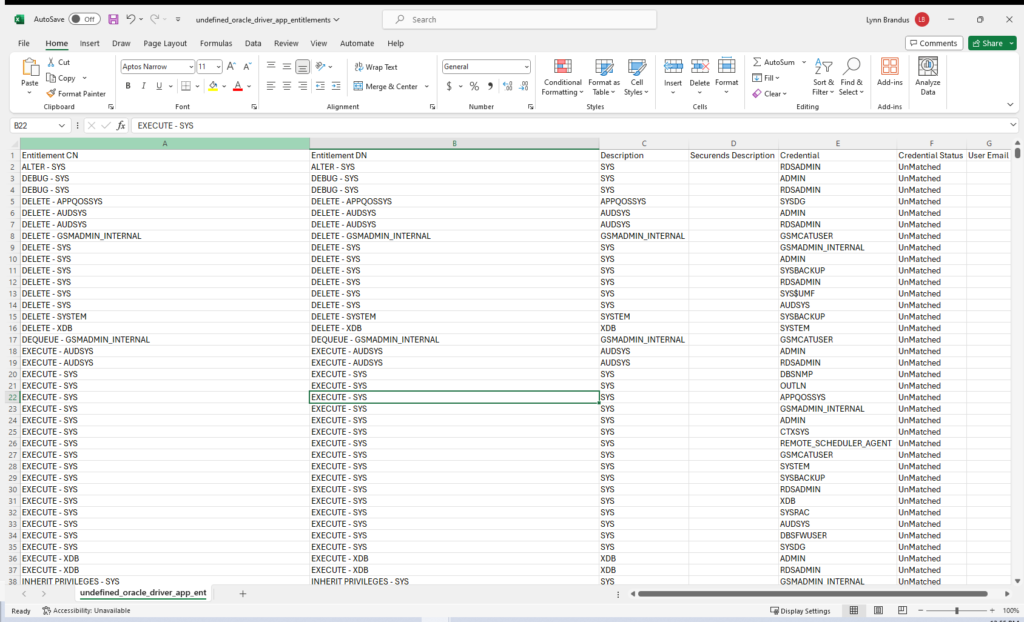Switch to the Data tab
The width and height of the screenshot is (1024, 622).
pyautogui.click(x=253, y=43)
